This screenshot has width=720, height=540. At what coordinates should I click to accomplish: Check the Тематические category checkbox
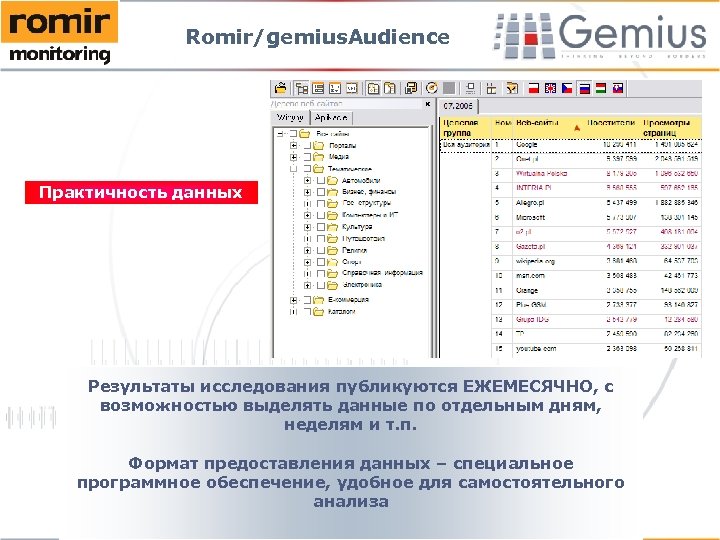click(x=307, y=169)
